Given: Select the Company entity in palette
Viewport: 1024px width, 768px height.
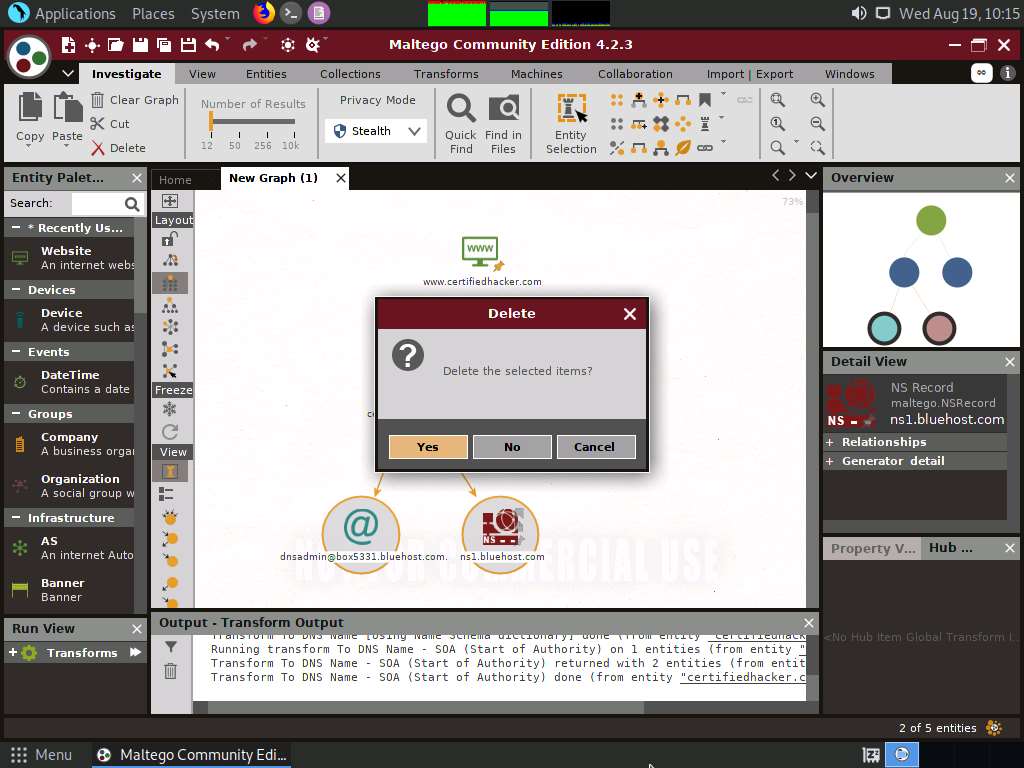Looking at the screenshot, I should coord(69,444).
